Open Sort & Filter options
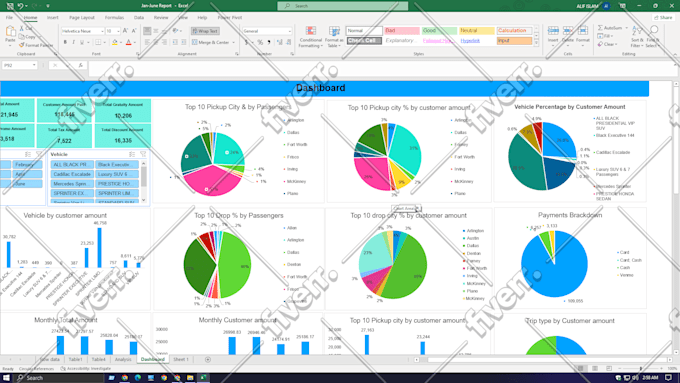The width and height of the screenshot is (680, 383). pyautogui.click(x=636, y=36)
